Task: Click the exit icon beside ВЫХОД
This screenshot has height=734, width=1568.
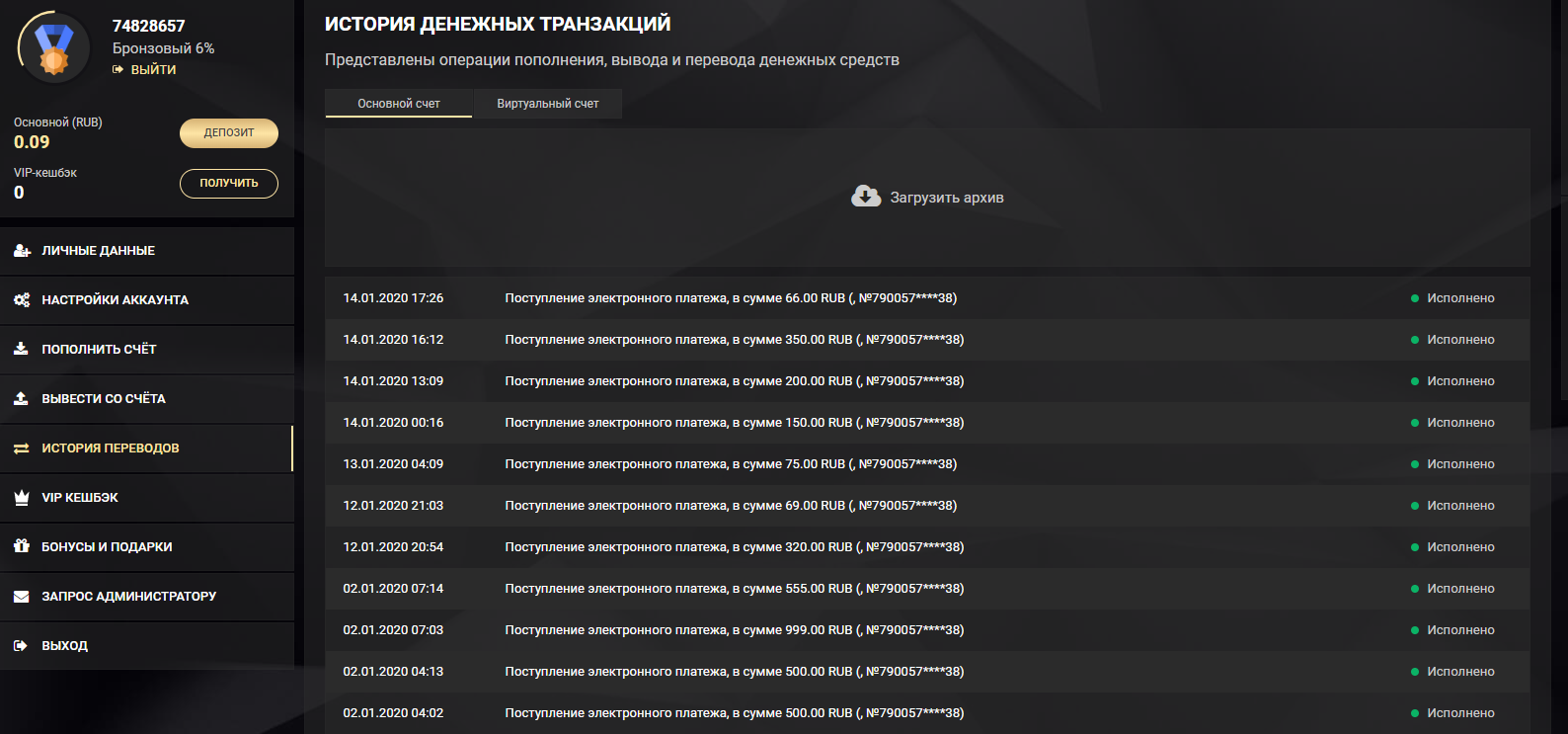Action: (x=21, y=646)
